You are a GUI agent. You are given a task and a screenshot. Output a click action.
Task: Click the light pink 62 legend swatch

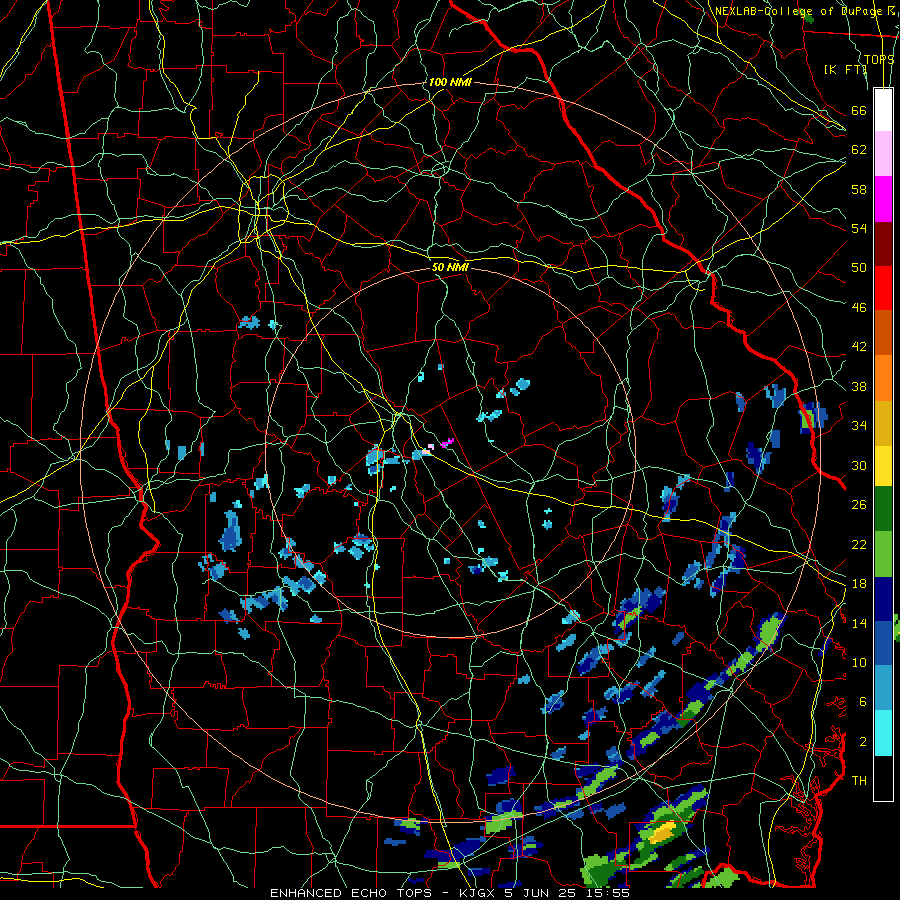(883, 154)
